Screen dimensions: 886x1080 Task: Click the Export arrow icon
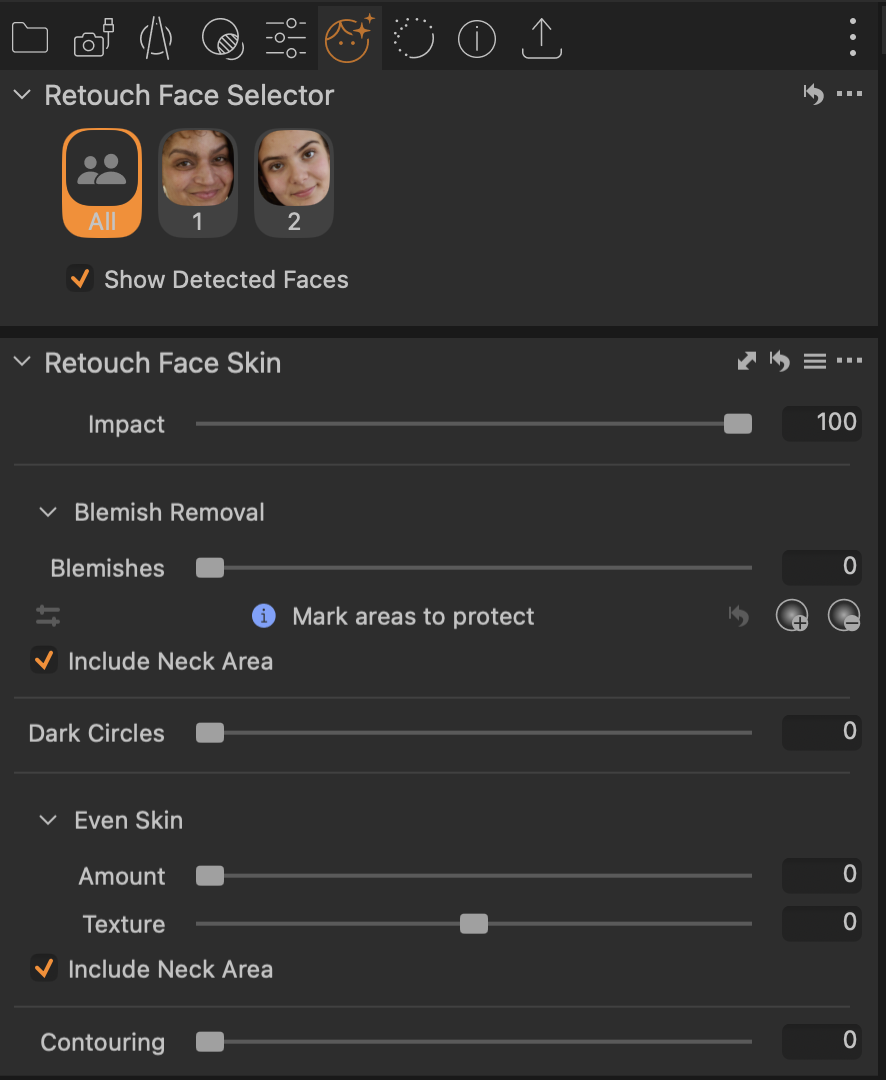tap(541, 37)
